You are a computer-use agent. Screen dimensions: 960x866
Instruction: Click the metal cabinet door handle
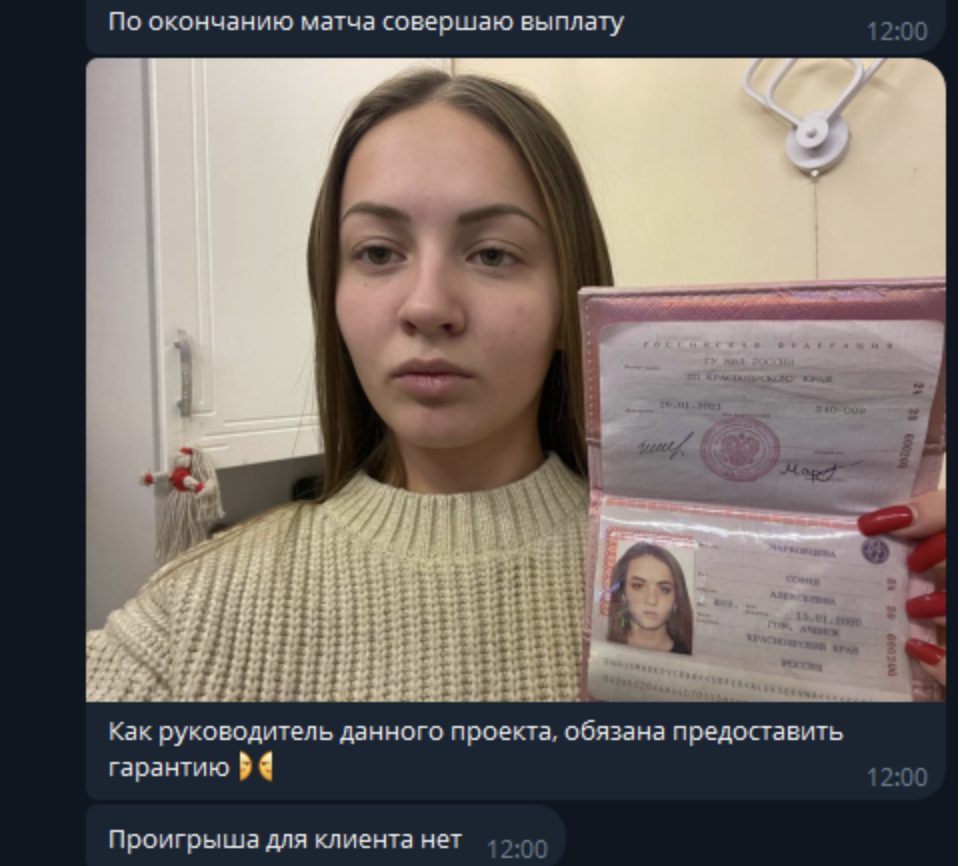point(184,373)
